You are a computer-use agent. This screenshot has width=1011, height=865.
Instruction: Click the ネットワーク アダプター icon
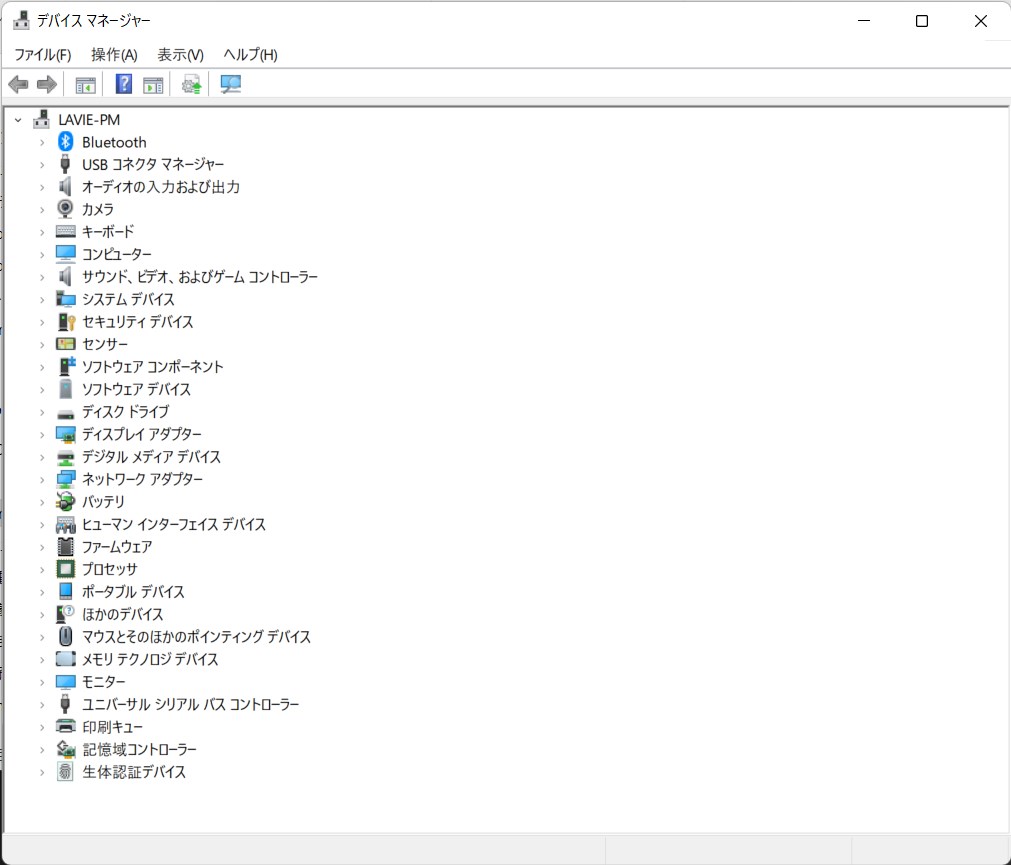(65, 480)
